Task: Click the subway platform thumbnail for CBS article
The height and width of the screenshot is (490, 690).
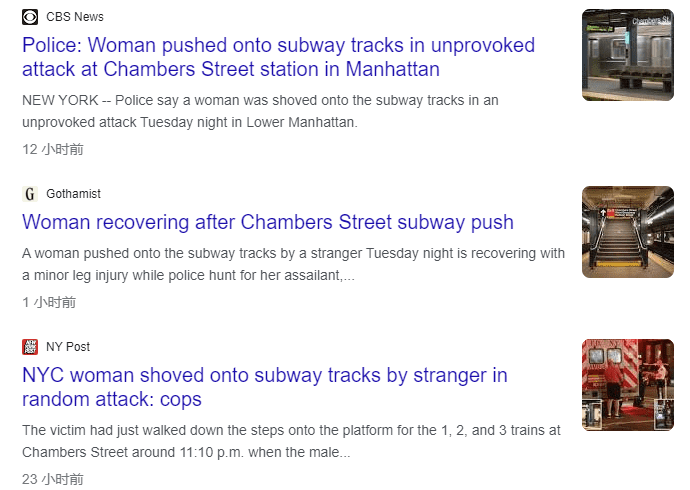Action: click(628, 55)
